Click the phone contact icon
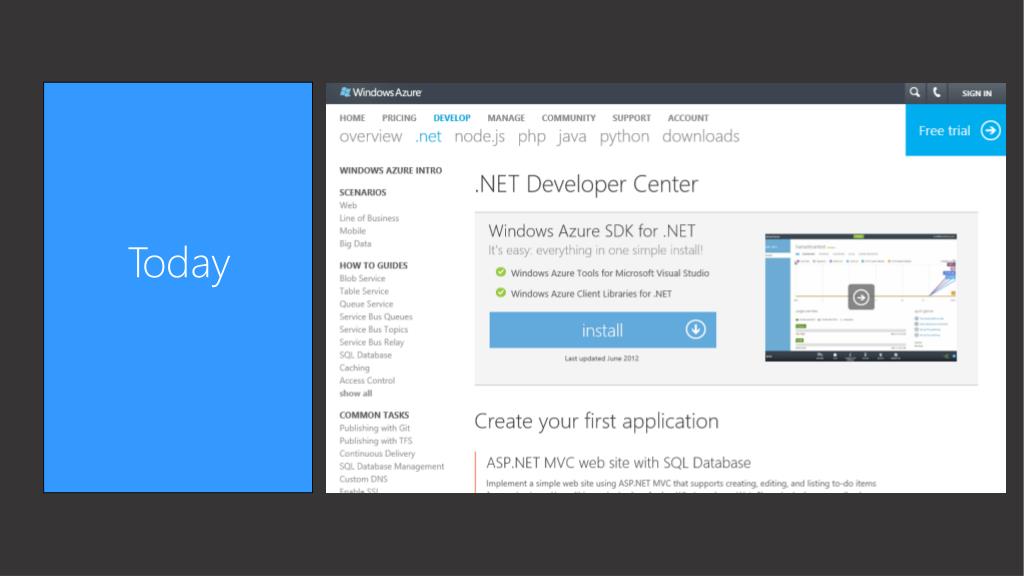Image resolution: width=1024 pixels, height=576 pixels. 936,93
